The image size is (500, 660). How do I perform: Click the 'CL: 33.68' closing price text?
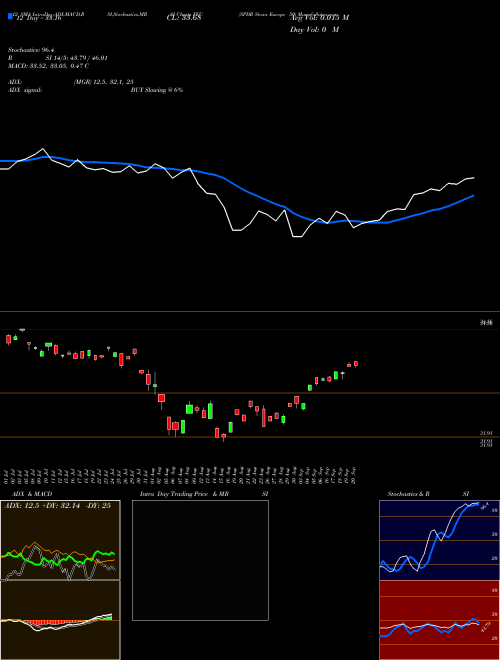point(184,18)
